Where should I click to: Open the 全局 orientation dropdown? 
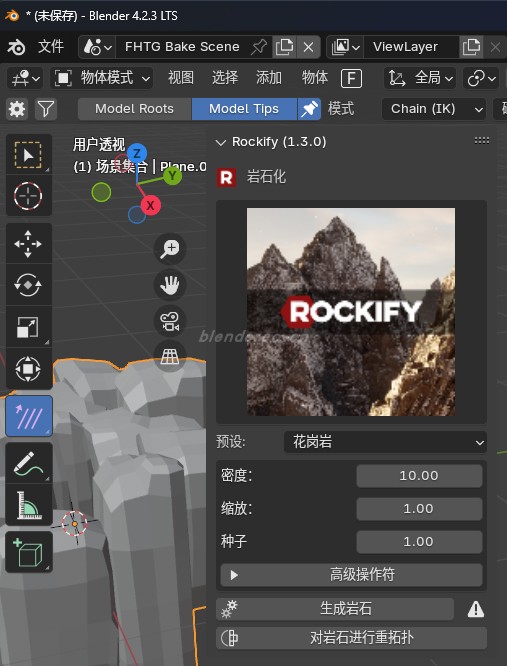[x=420, y=78]
